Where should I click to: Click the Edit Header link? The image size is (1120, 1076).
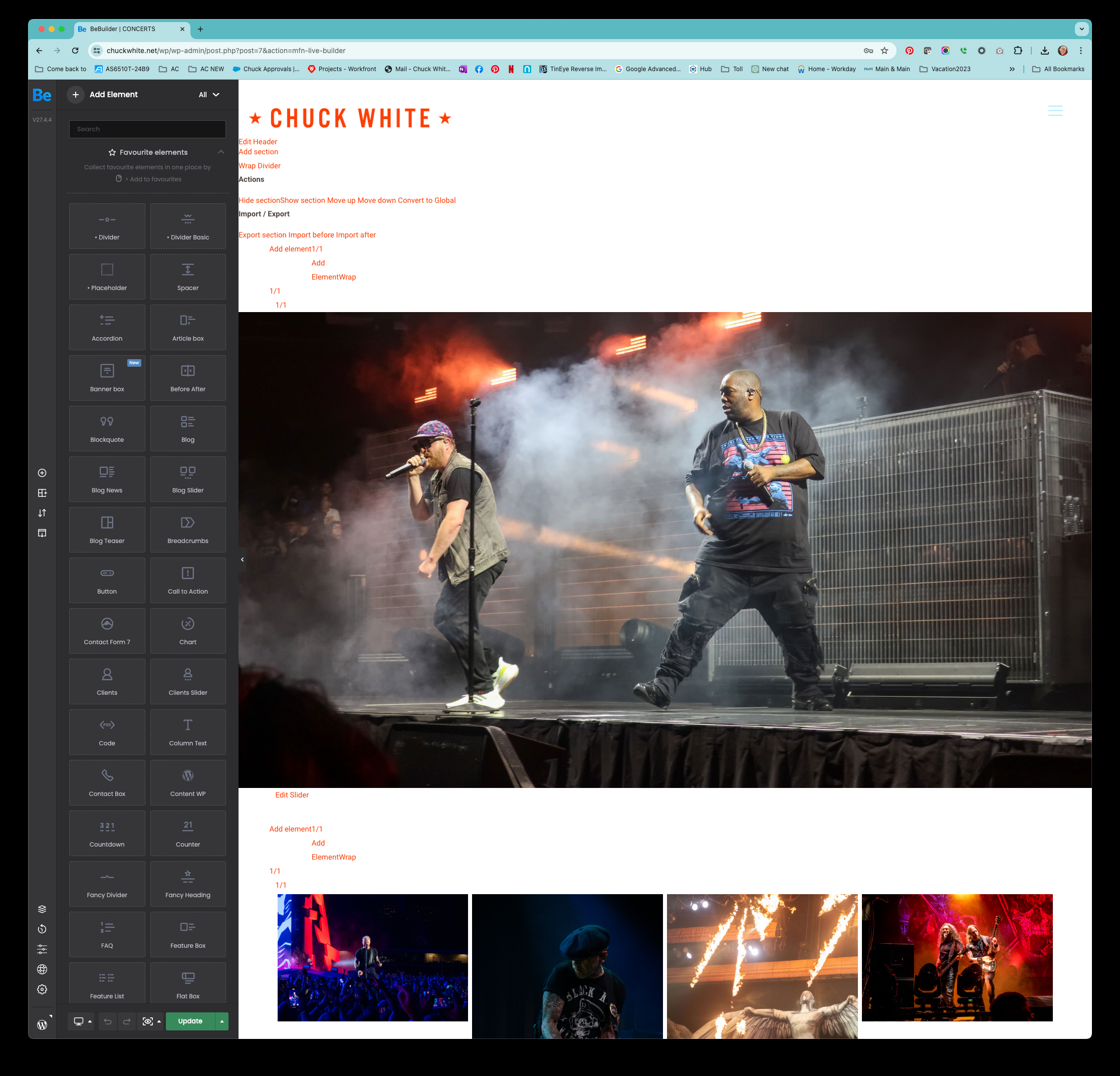tap(258, 142)
